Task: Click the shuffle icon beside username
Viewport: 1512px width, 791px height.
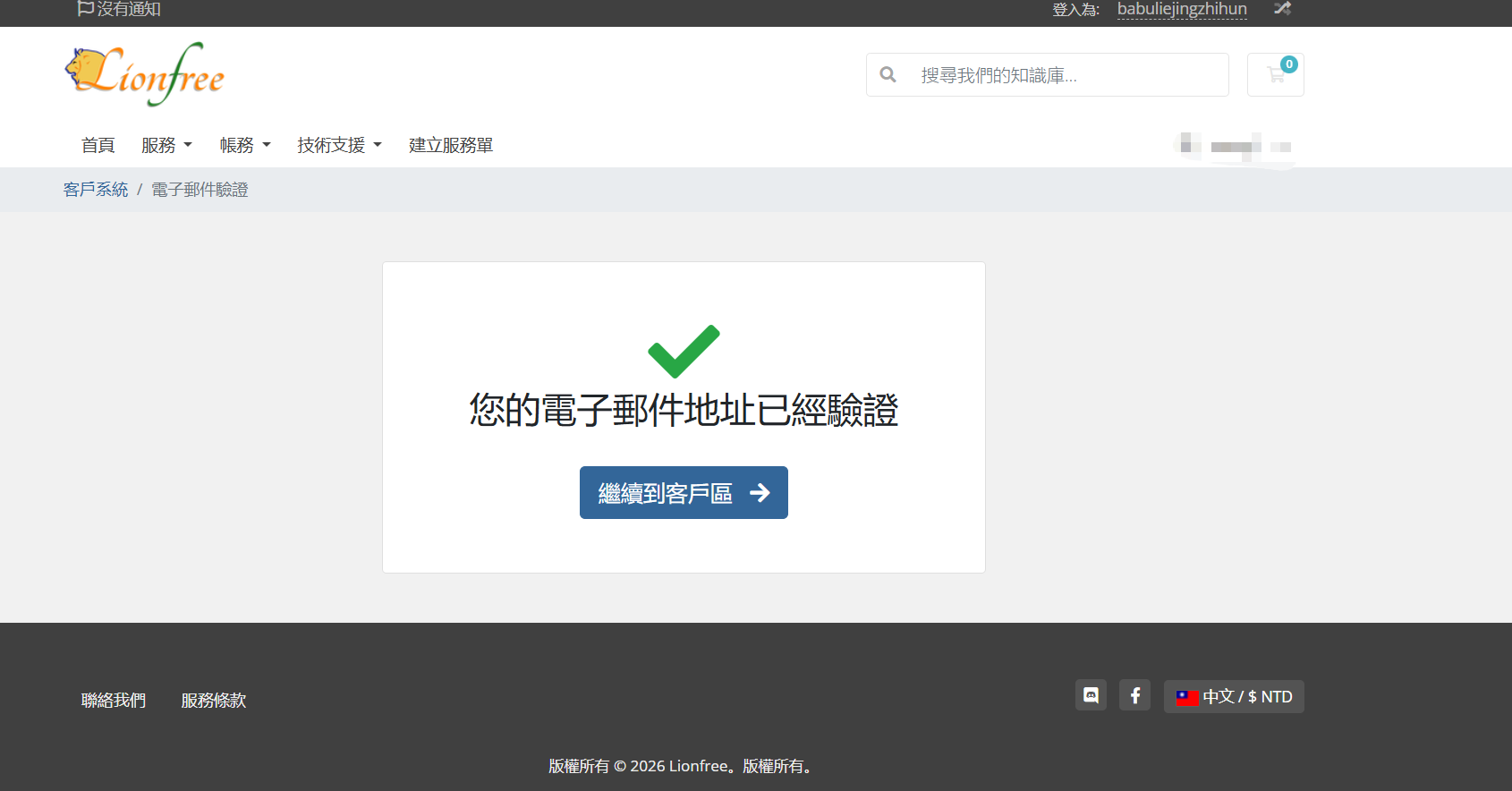Action: tap(1282, 8)
